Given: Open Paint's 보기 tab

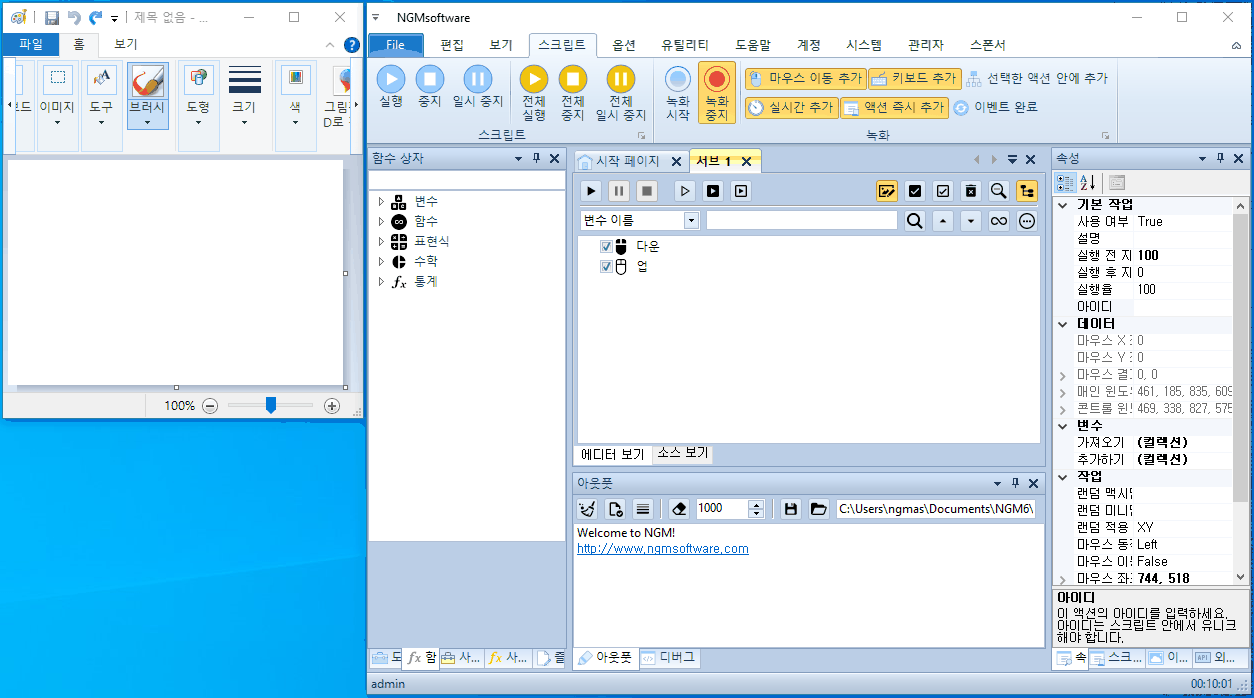Looking at the screenshot, I should point(125,44).
